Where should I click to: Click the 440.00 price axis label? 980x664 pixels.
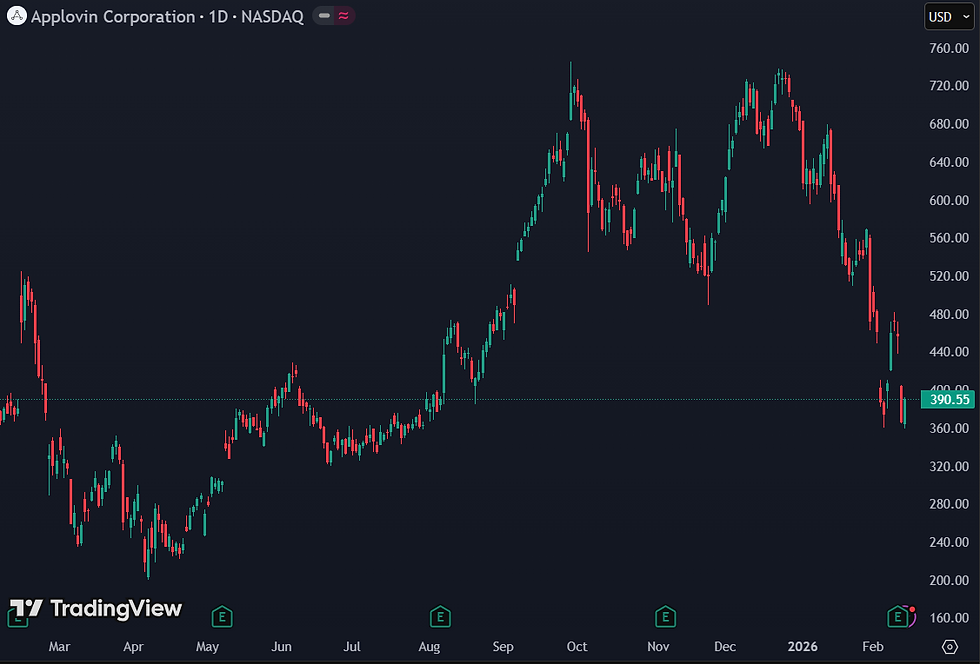pyautogui.click(x=949, y=351)
